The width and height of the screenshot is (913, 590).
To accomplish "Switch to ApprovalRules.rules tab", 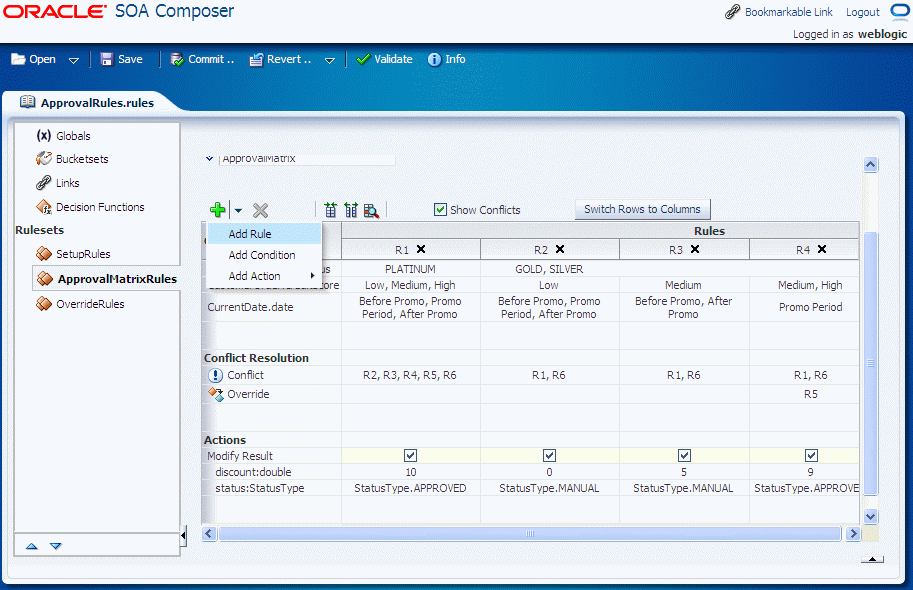I will 87,103.
